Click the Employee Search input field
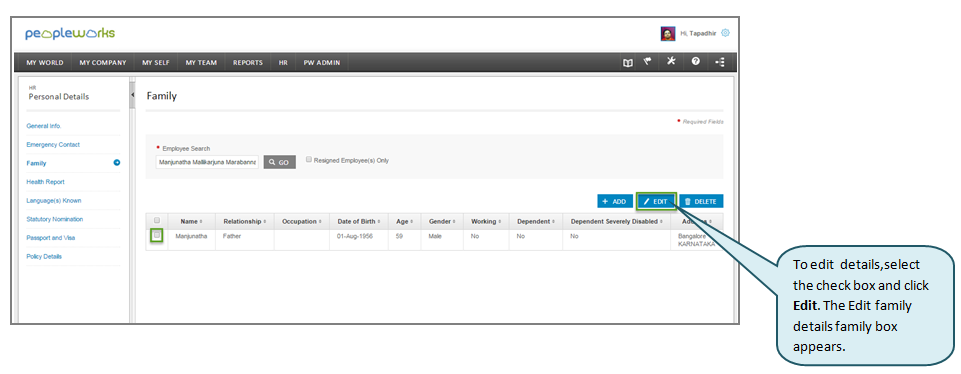The image size is (961, 374). (x=207, y=162)
